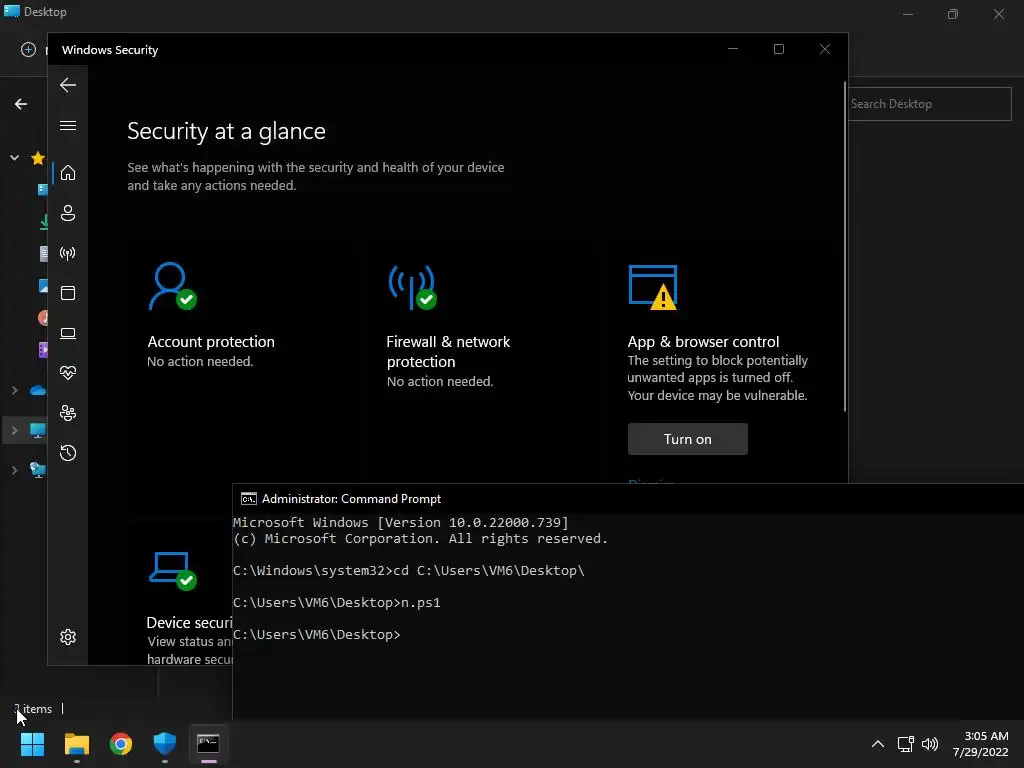Open Protection history sidebar icon
1024x768 pixels.
point(68,453)
